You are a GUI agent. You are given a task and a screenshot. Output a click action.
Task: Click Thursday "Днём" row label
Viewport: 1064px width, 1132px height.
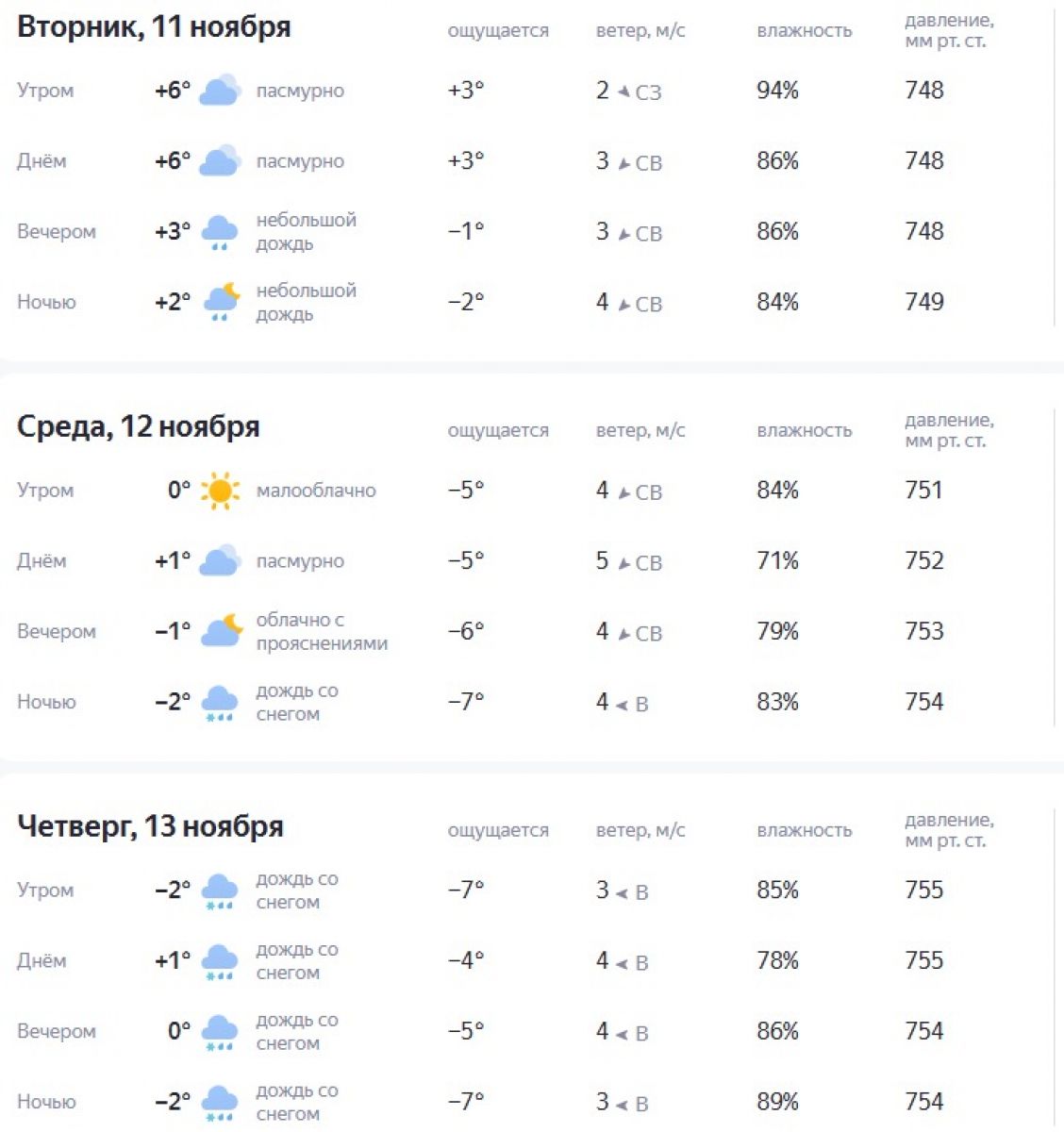(x=42, y=961)
